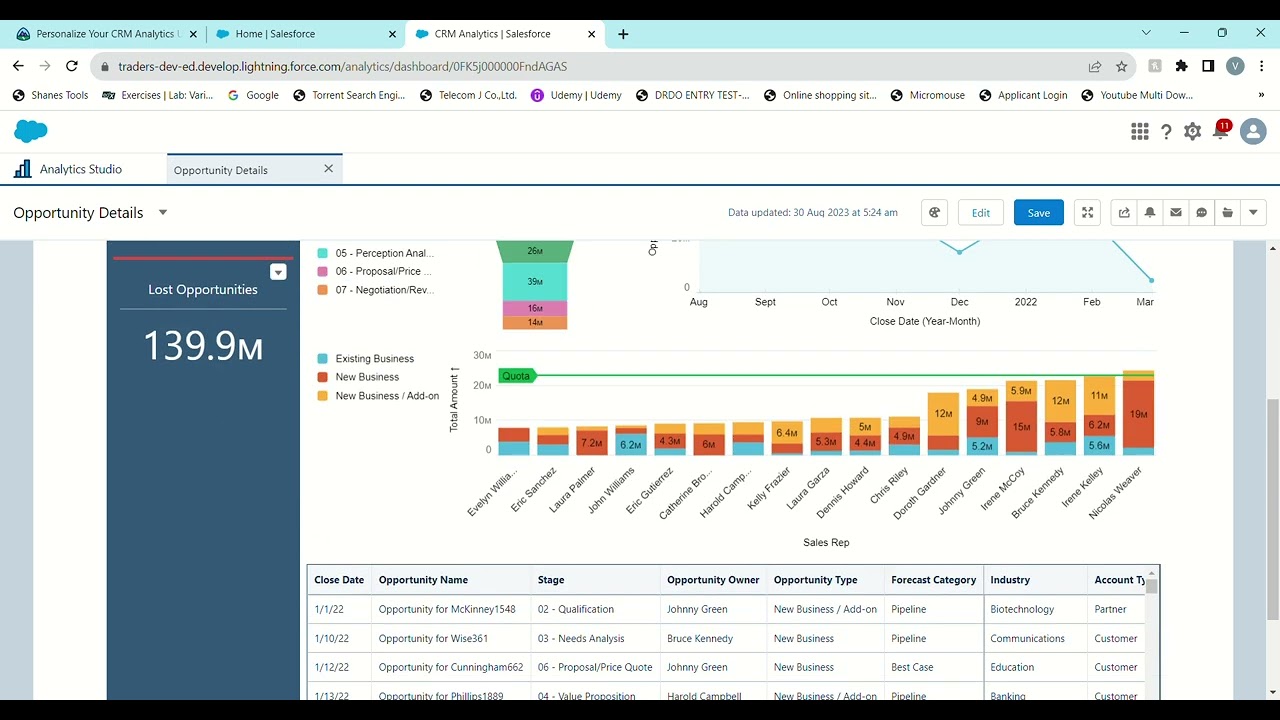This screenshot has height=720, width=1280.
Task: Share this page from the address bar
Action: point(1095,66)
